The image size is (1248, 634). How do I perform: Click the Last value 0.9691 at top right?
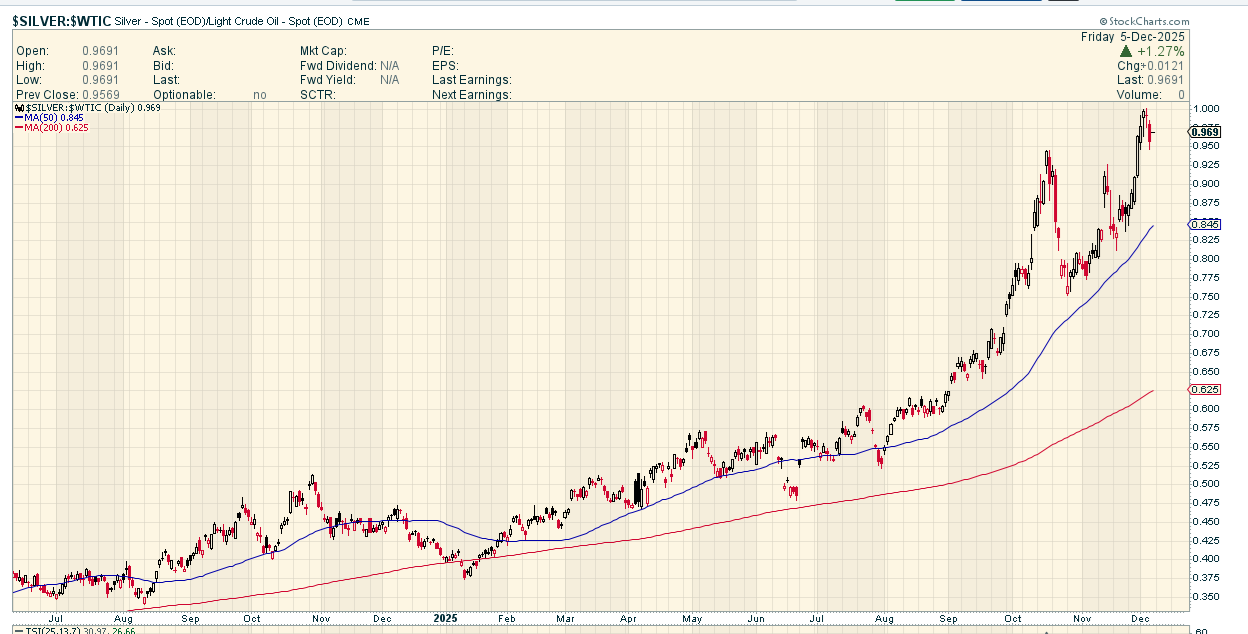pos(1164,80)
